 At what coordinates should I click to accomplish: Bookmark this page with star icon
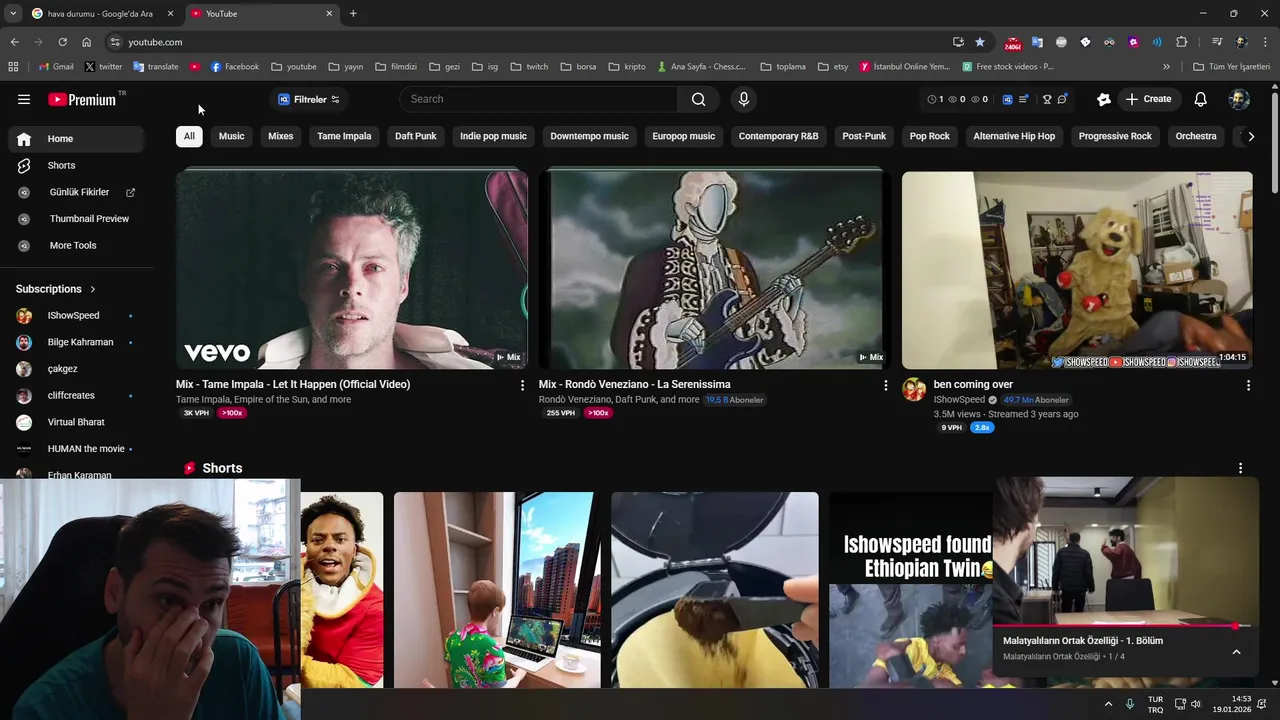(980, 42)
